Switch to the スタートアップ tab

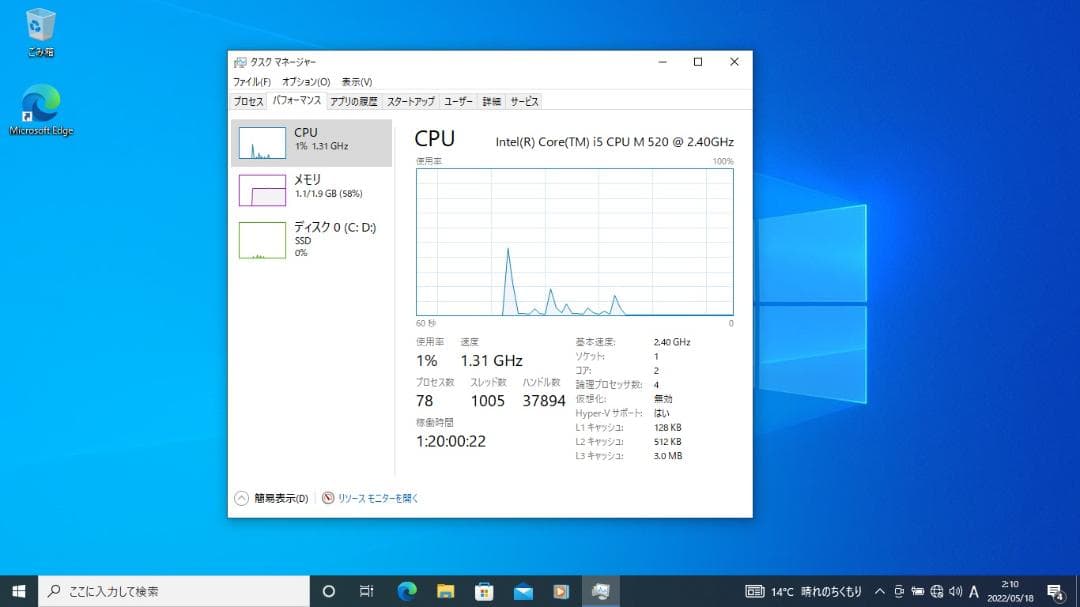point(410,101)
